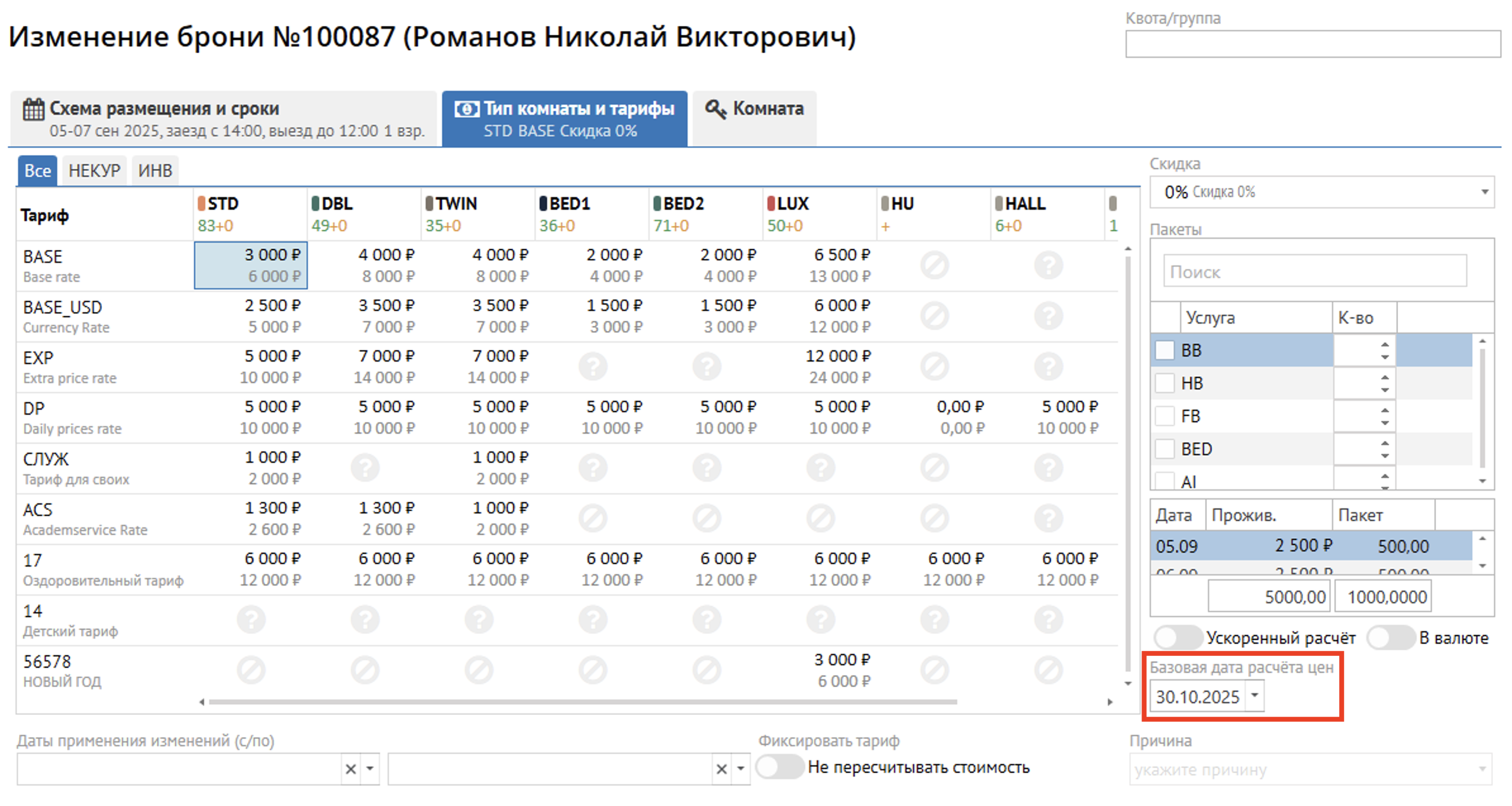This screenshot has width=1512, height=806.
Task: Click question mark icon in EXP BED1 cell
Action: click(593, 367)
